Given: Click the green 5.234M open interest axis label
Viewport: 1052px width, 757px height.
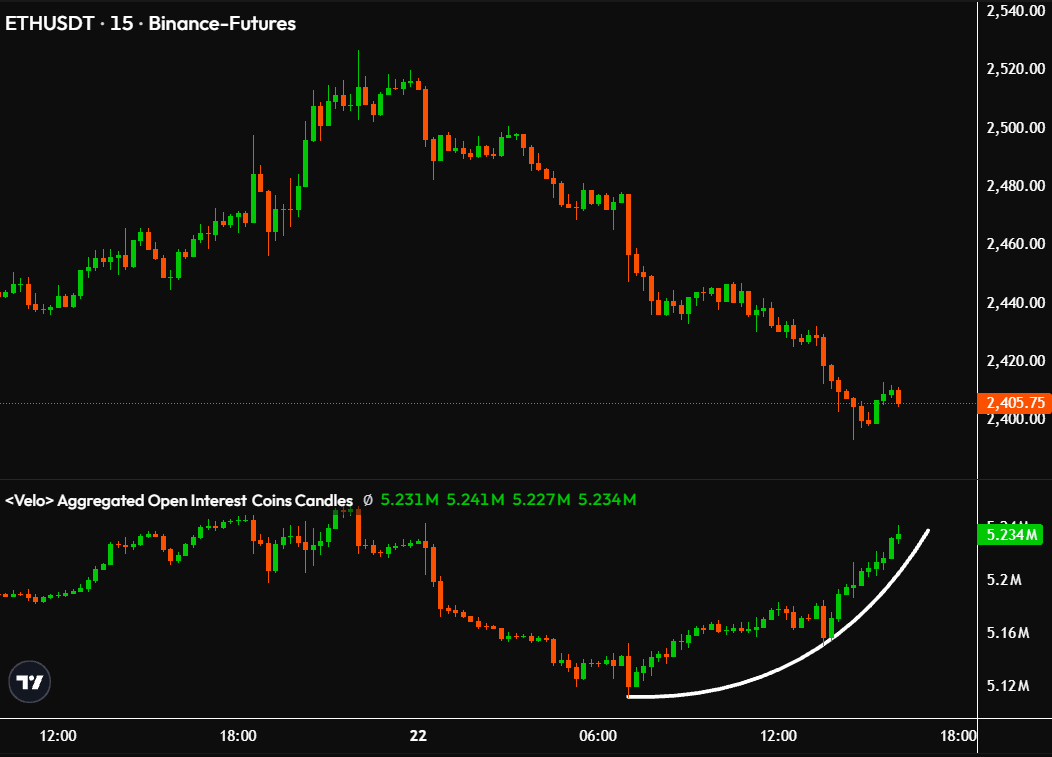Looking at the screenshot, I should (x=1011, y=535).
